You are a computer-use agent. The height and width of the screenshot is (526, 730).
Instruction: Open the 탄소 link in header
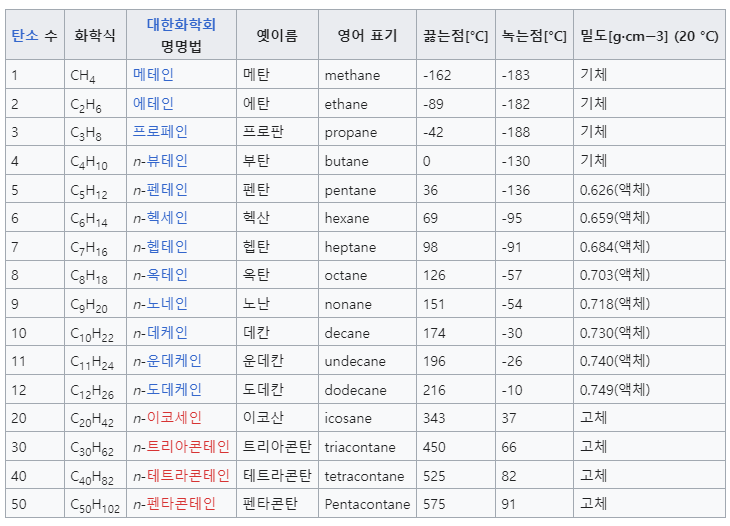25,35
